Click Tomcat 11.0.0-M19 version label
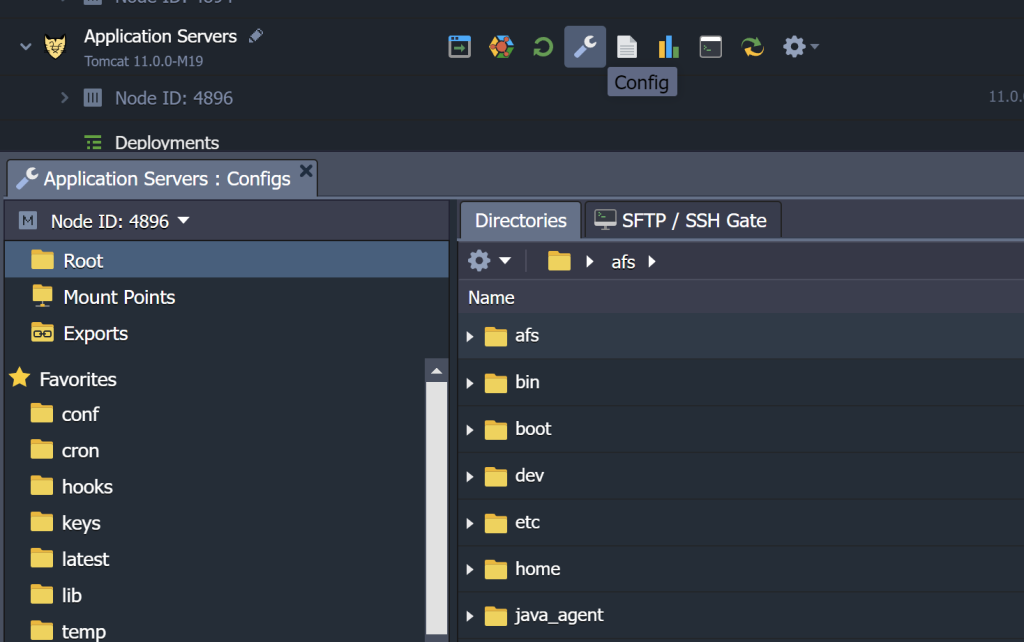The height and width of the screenshot is (642, 1024). [x=144, y=61]
